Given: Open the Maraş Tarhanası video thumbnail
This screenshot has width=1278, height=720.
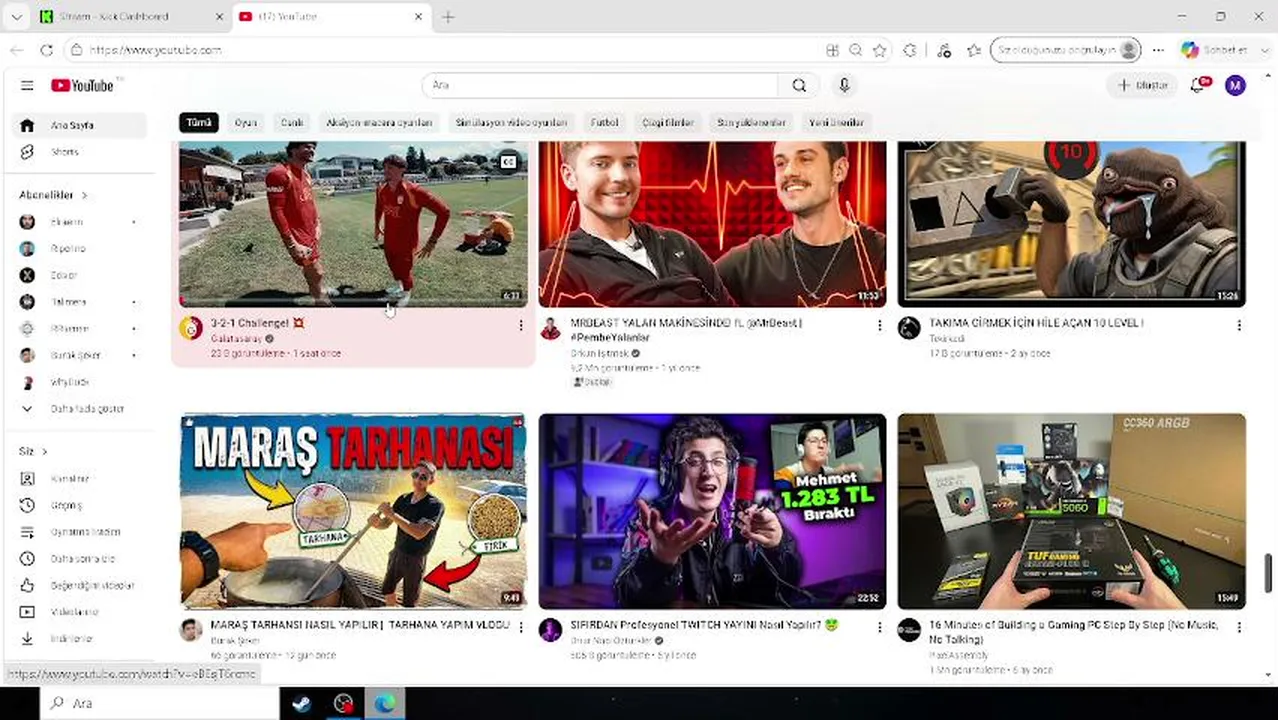Looking at the screenshot, I should (353, 511).
